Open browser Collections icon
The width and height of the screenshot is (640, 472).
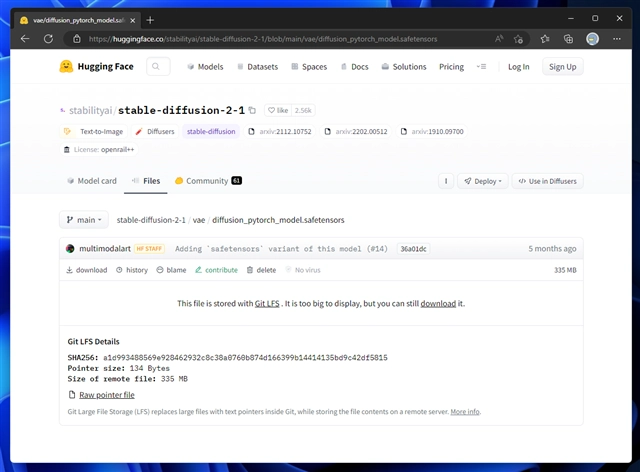pyautogui.click(x=568, y=39)
